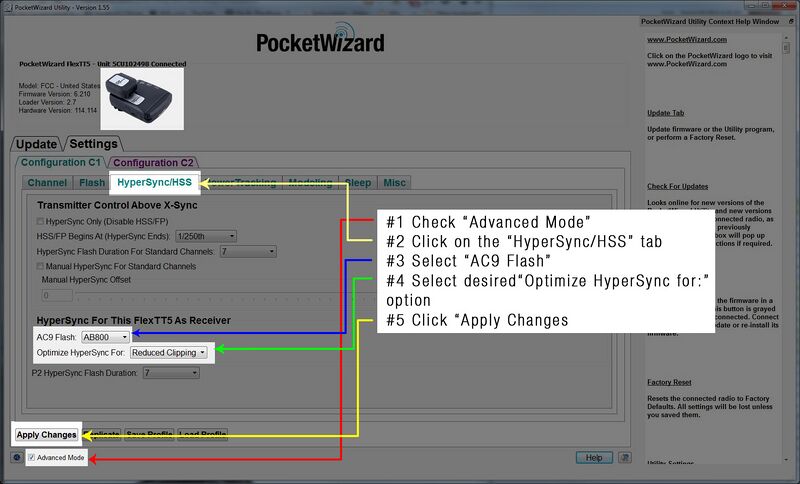Click the 'Hardware Version: 114.114' text

click(58, 110)
